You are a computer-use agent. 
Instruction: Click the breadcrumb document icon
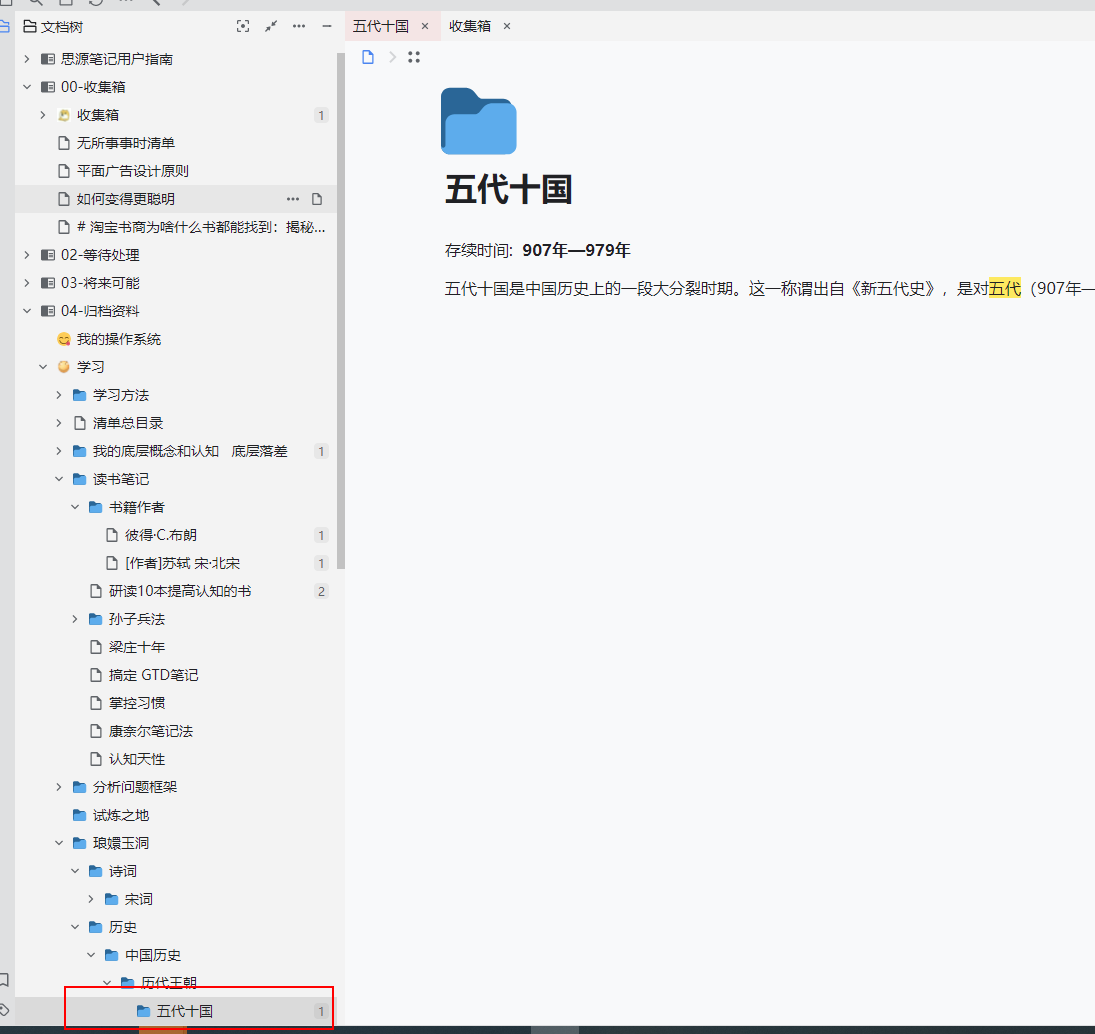click(368, 57)
